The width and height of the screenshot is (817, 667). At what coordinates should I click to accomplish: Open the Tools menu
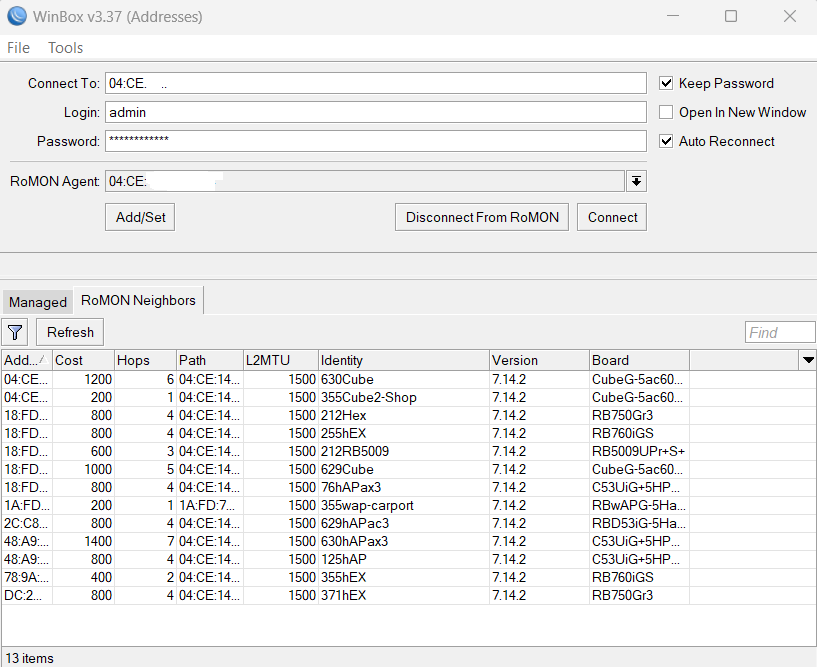coord(66,48)
